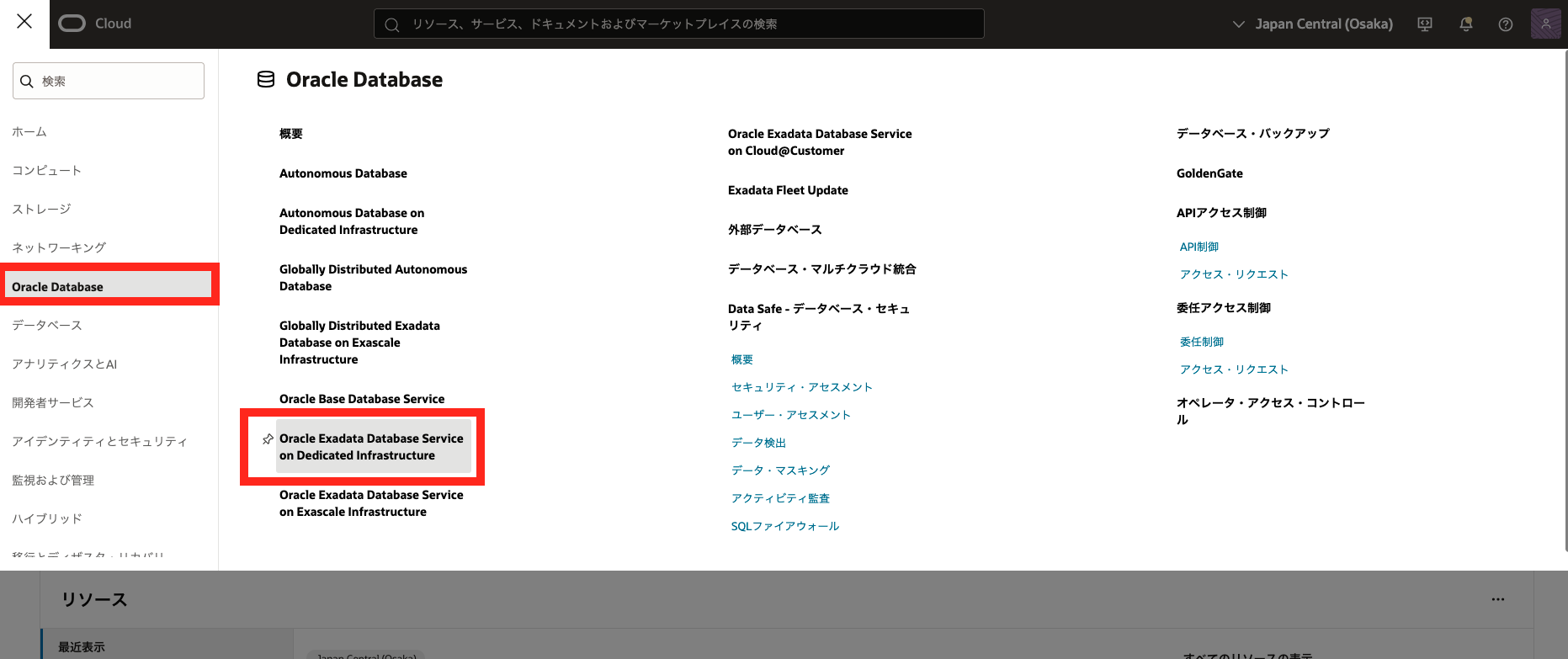Viewport: 1568px width, 659px height.
Task: Open the user profile avatar
Action: coord(1545,24)
